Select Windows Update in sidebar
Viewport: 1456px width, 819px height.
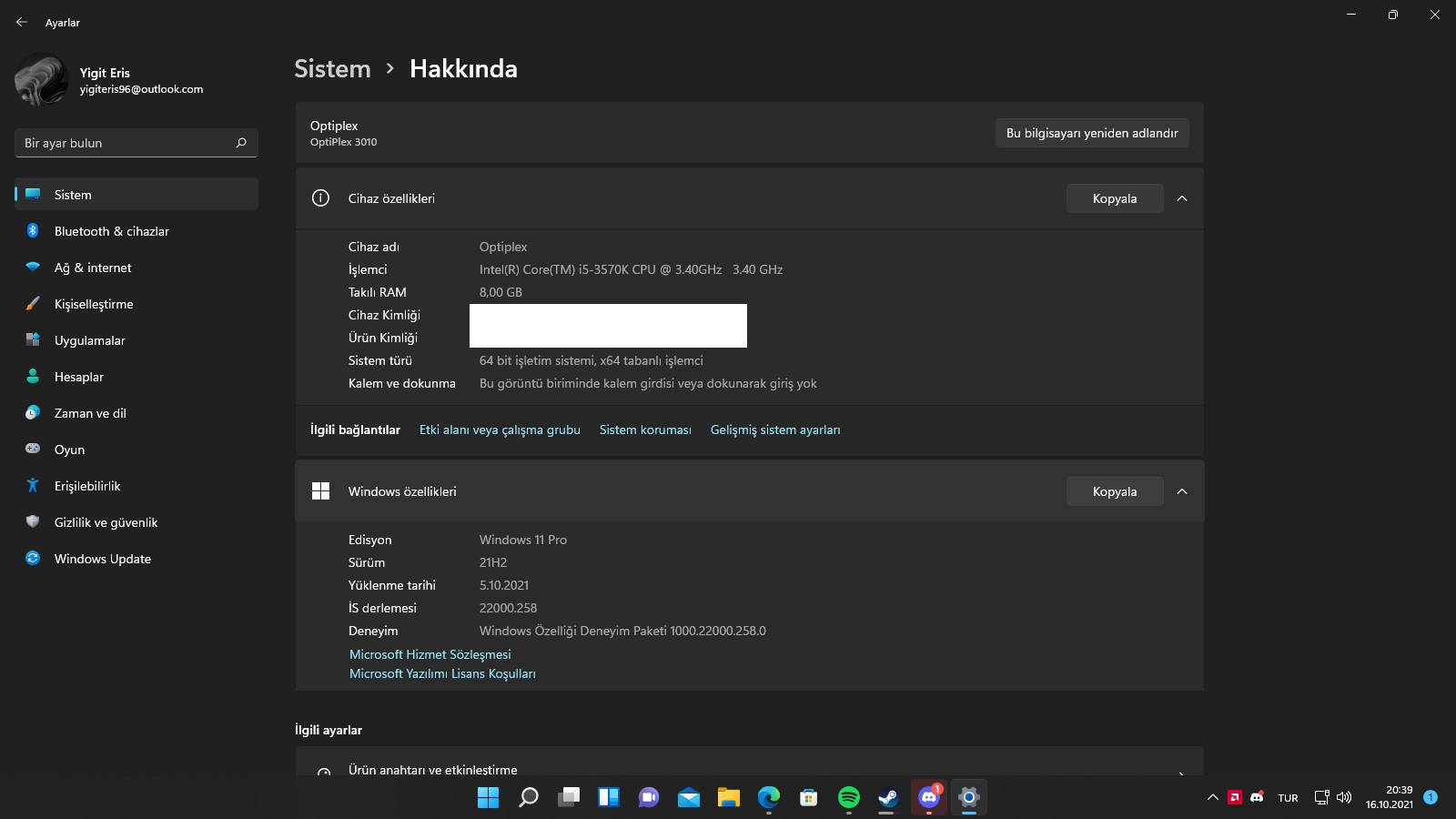(x=102, y=559)
